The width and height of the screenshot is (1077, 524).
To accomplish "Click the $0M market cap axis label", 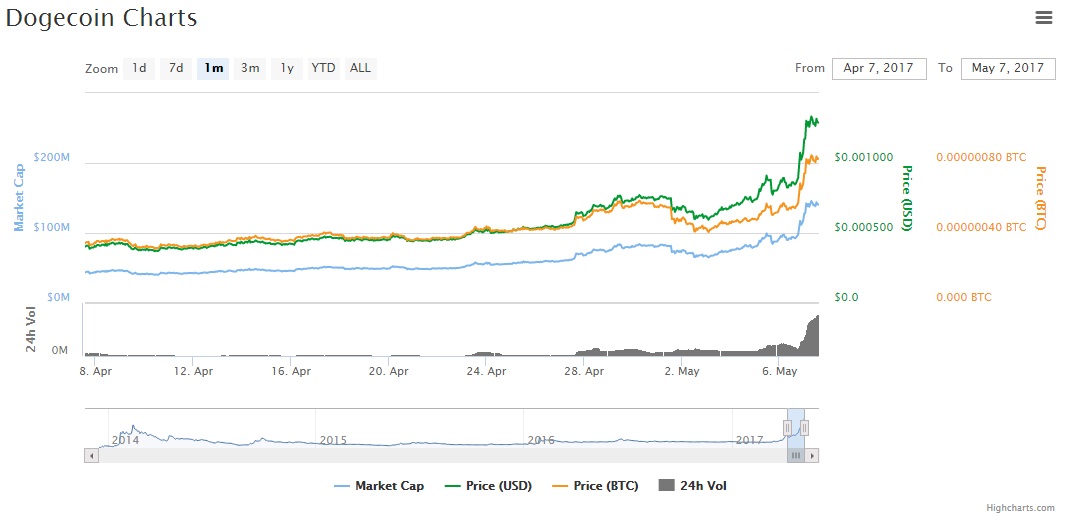I will [x=58, y=297].
